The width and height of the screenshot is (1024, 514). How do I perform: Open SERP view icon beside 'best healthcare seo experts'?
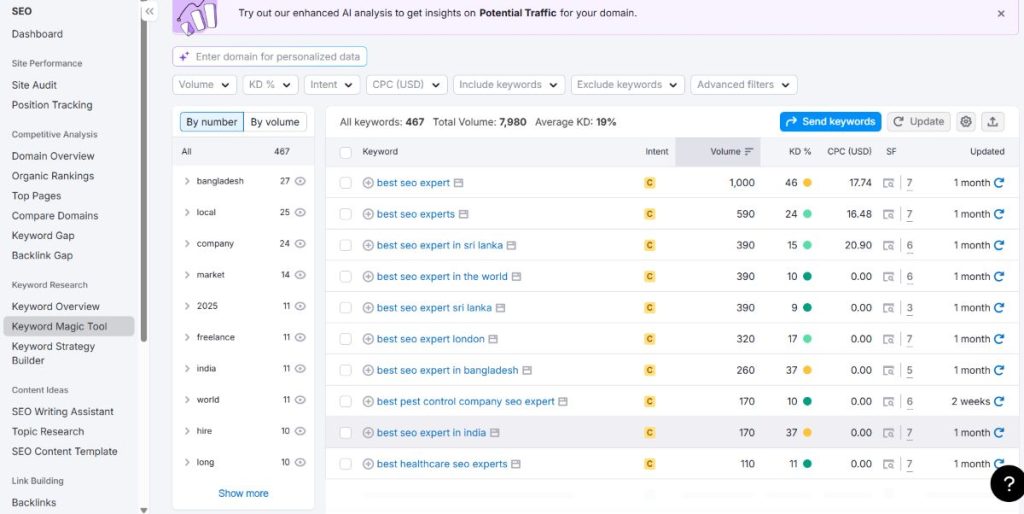tap(516, 464)
